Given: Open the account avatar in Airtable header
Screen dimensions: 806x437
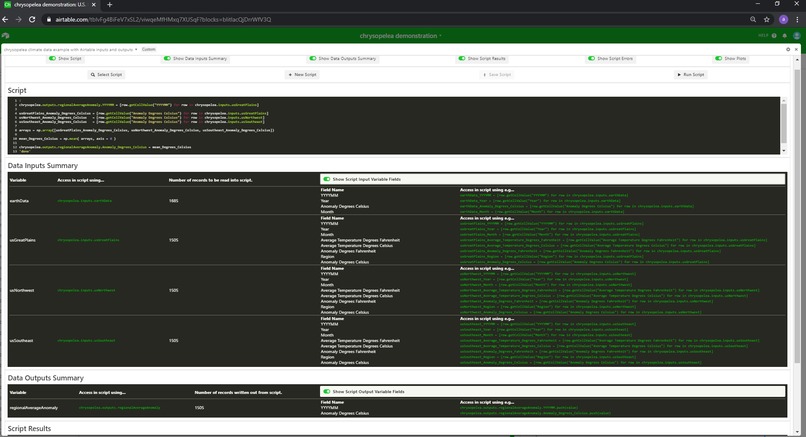Looking at the screenshot, I should pyautogui.click(x=796, y=36).
